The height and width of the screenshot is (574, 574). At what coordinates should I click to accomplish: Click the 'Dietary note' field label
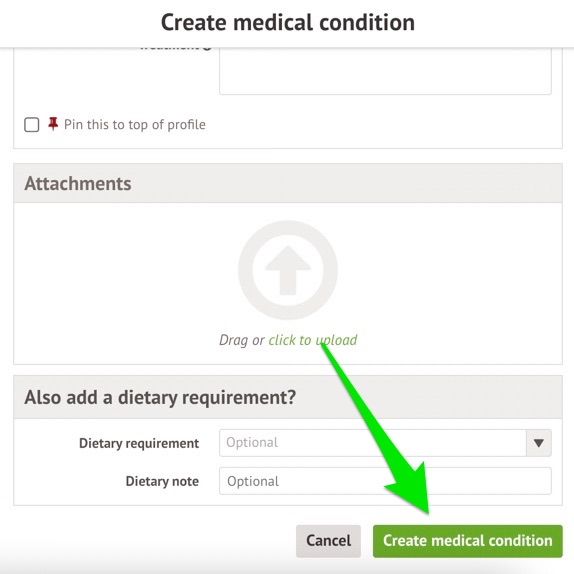click(x=162, y=481)
